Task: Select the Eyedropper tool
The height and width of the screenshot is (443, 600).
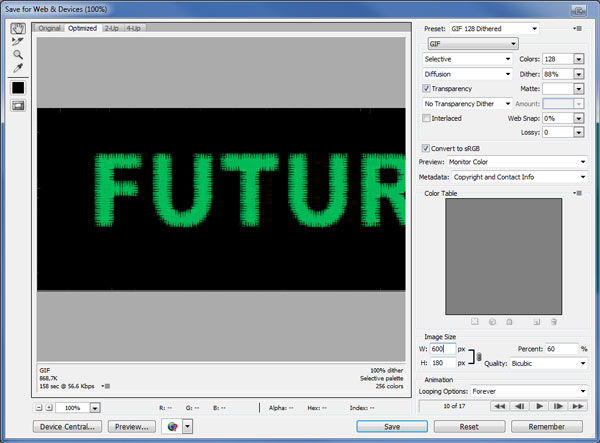Action: point(17,68)
